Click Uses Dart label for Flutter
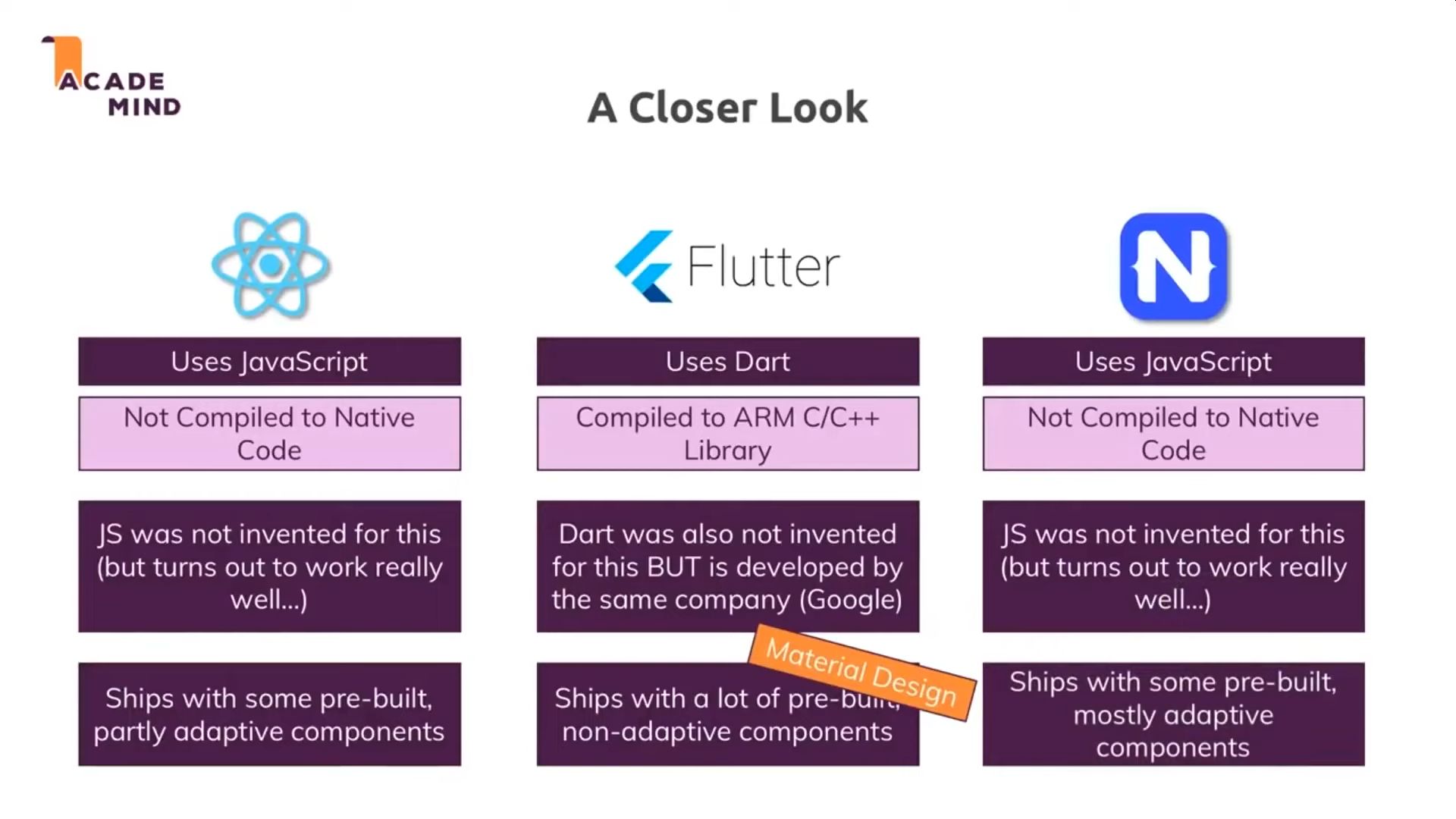This screenshot has width=1456, height=819. pos(727,361)
